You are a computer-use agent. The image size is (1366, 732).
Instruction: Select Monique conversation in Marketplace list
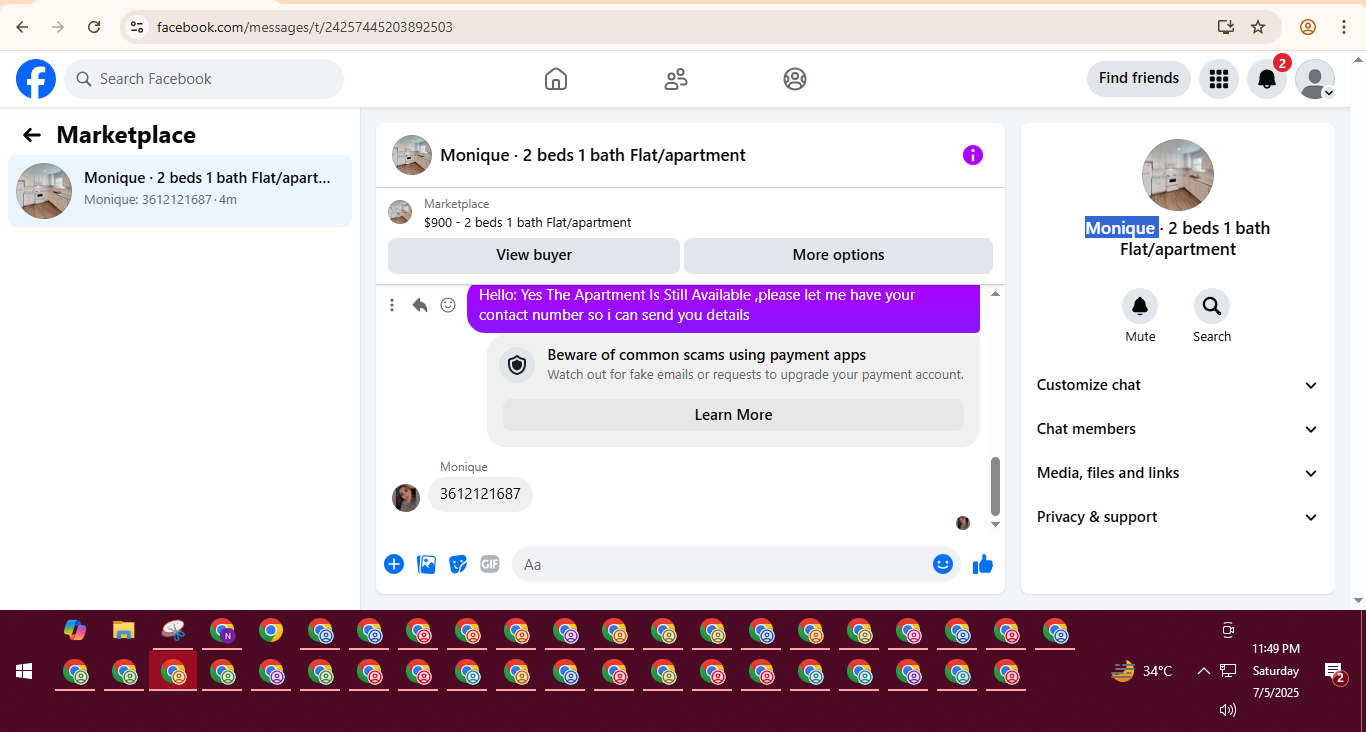tap(180, 191)
